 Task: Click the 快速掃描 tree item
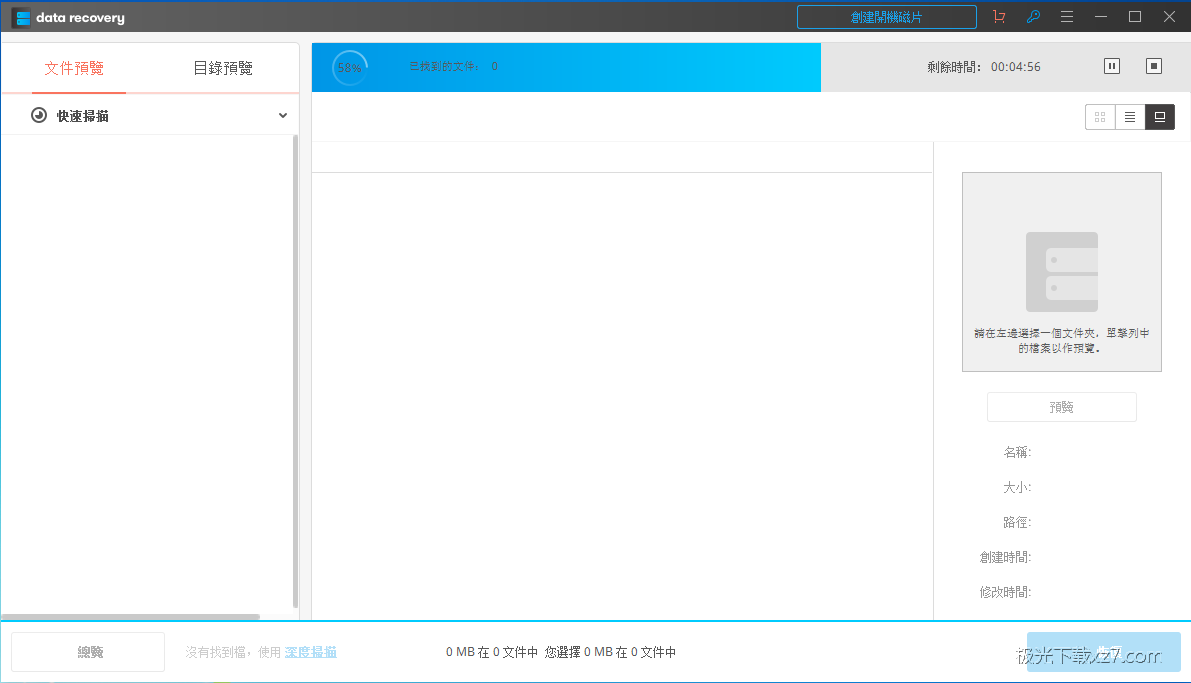point(150,115)
